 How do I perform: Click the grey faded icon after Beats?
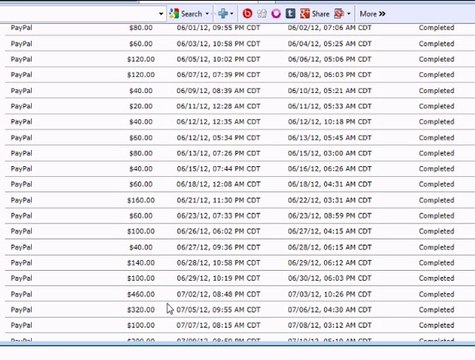262,14
